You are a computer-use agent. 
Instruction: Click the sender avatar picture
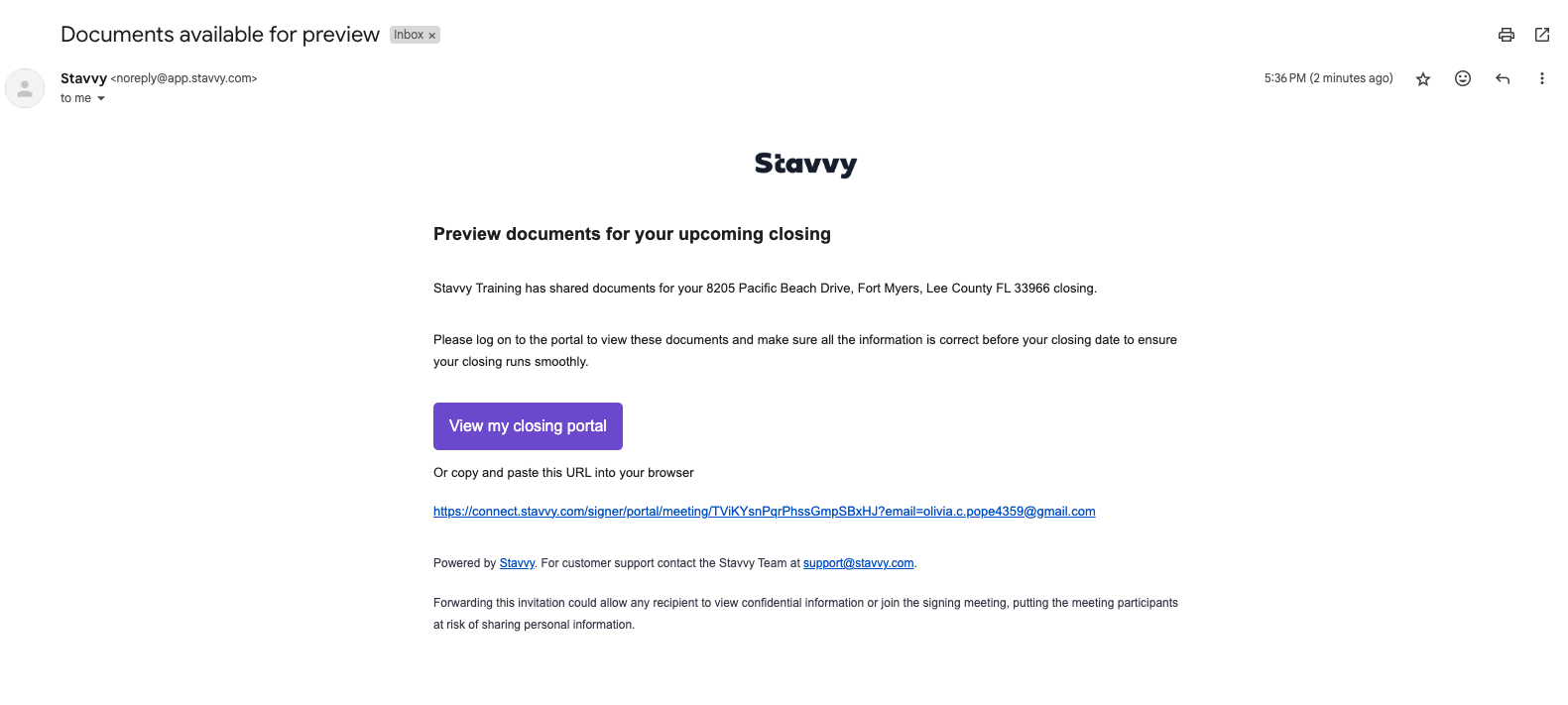click(x=25, y=88)
